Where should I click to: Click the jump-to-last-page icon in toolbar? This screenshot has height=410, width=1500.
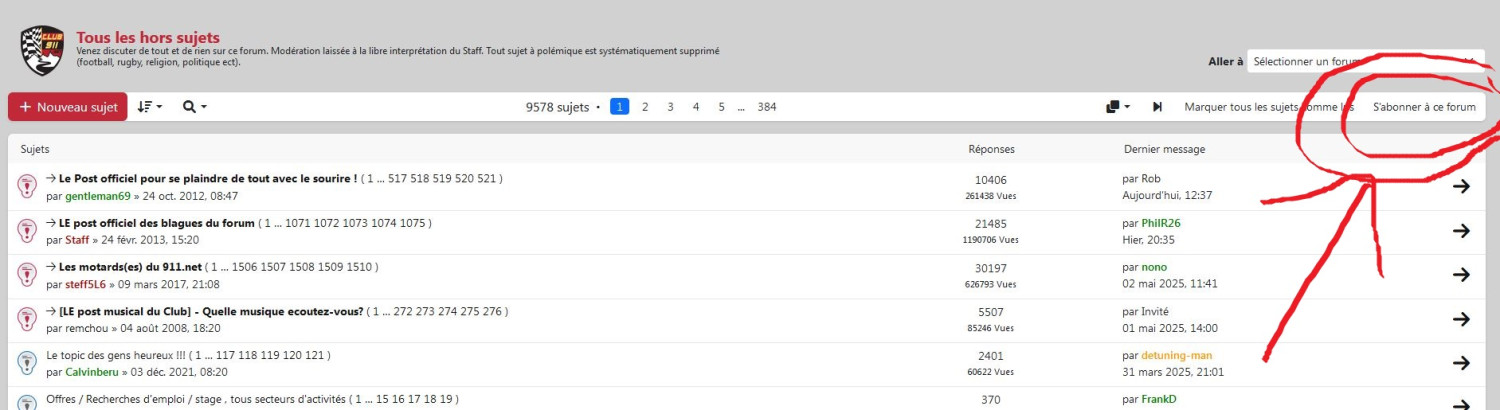click(1157, 107)
